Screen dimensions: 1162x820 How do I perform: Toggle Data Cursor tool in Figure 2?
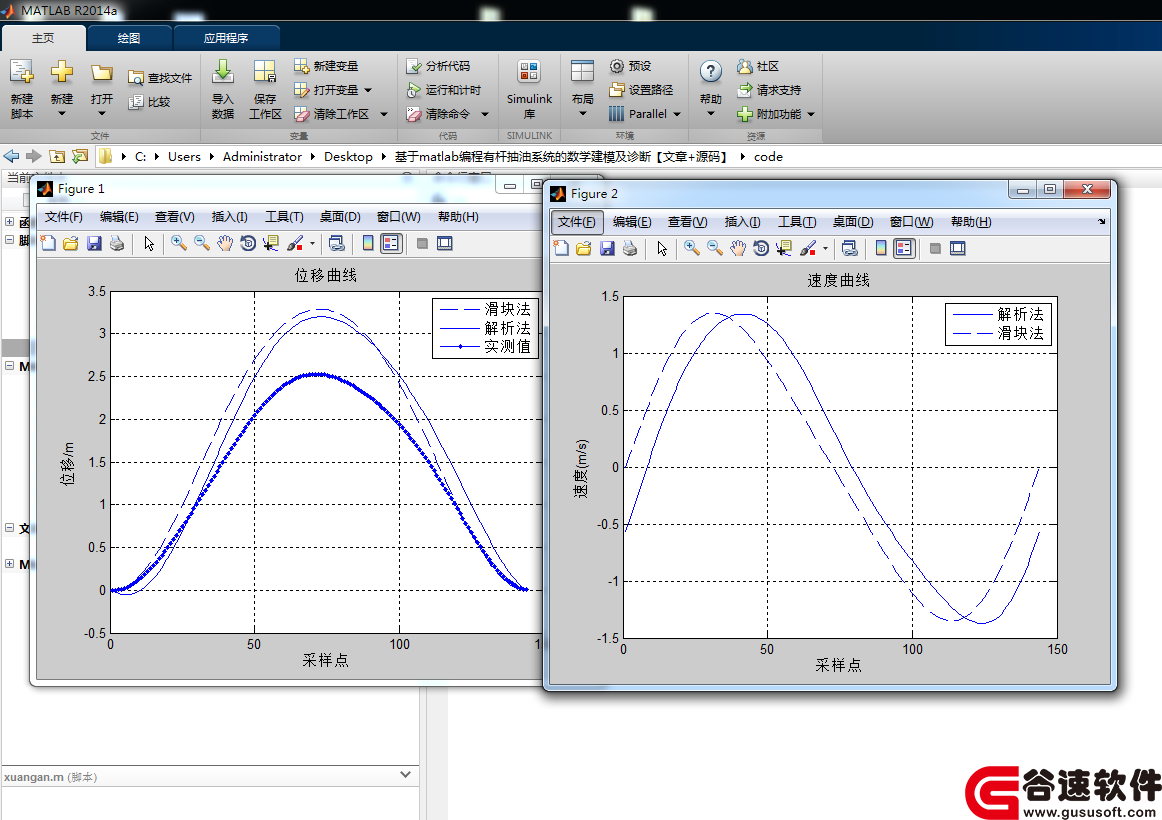[x=783, y=249]
